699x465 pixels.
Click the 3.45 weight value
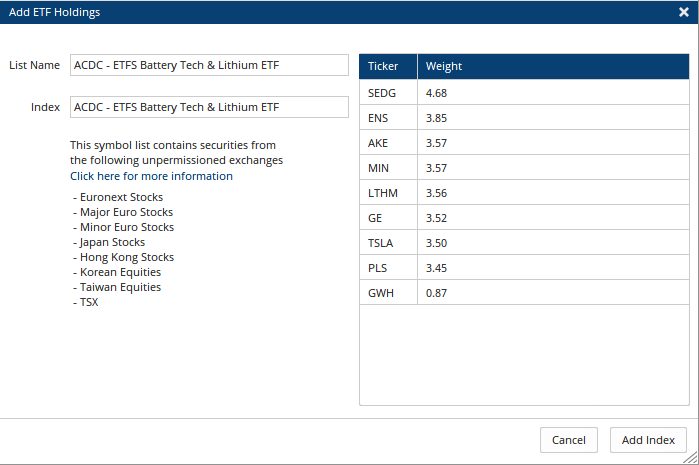pos(436,267)
